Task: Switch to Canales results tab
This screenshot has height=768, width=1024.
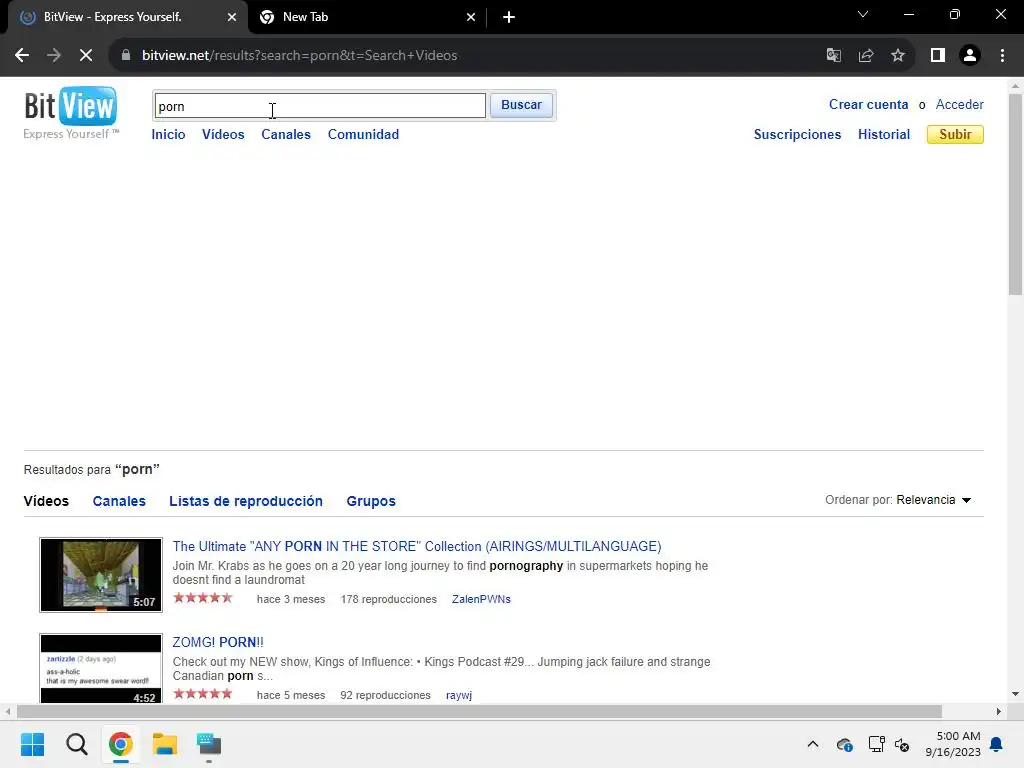Action: (119, 501)
